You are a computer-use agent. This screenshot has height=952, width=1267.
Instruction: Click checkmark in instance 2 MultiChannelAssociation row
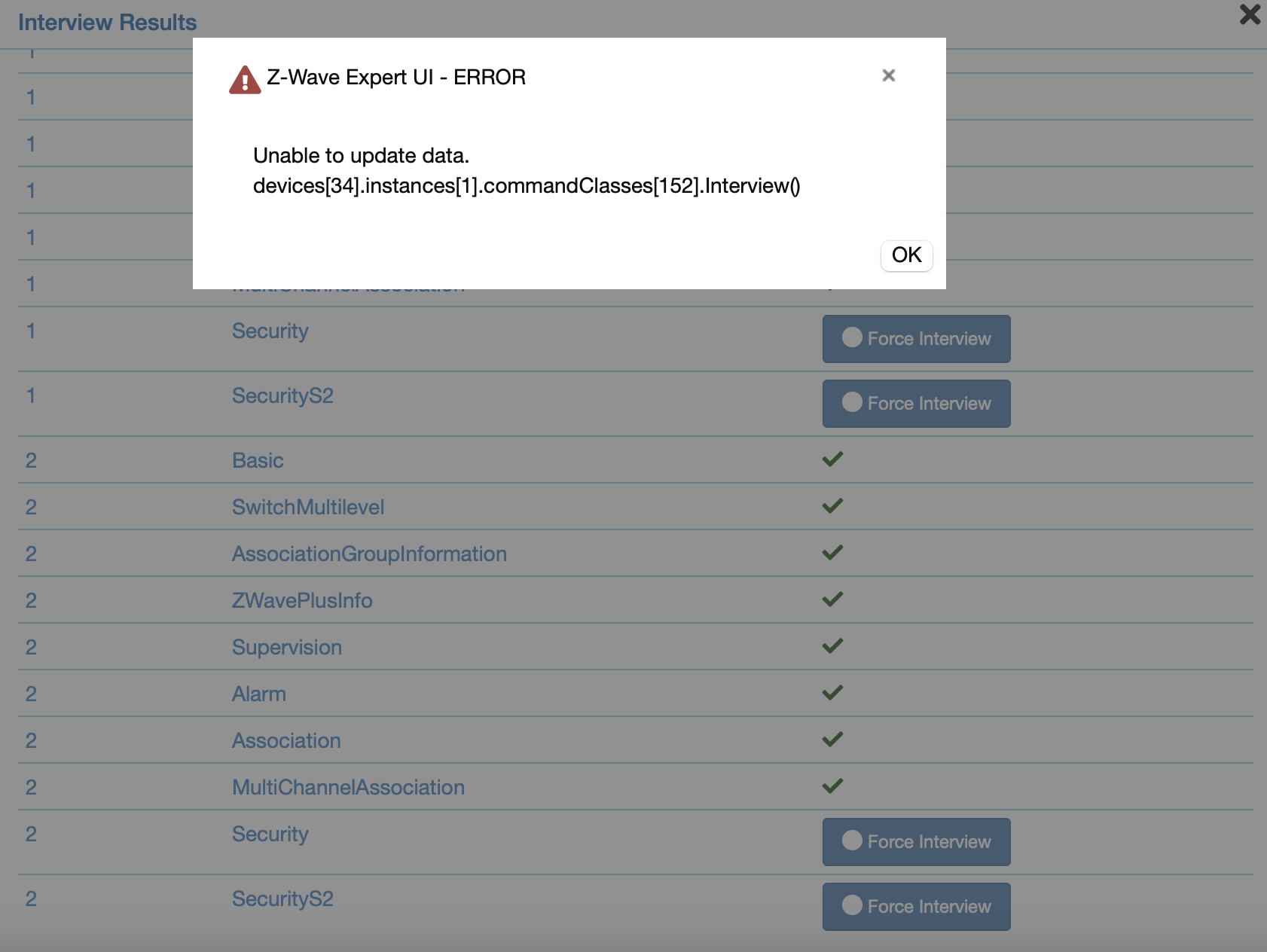point(832,786)
